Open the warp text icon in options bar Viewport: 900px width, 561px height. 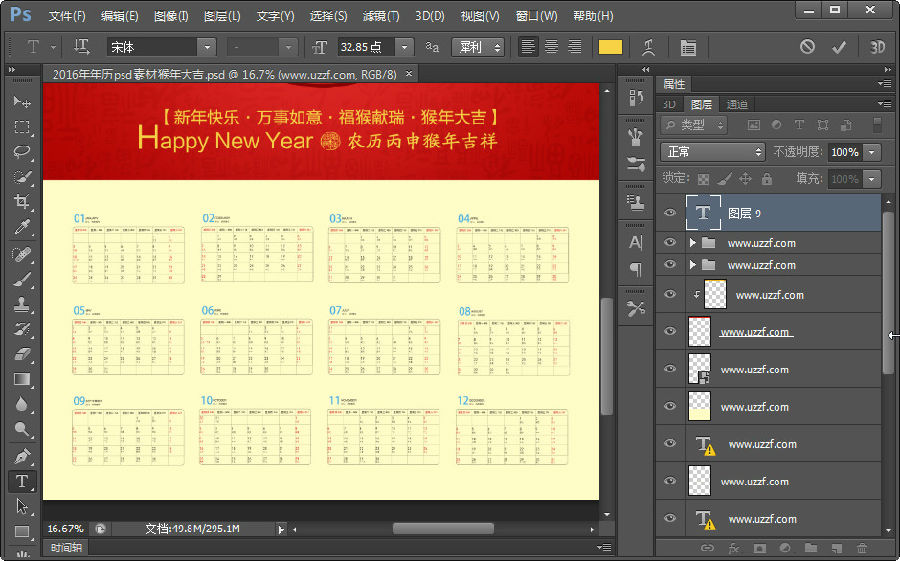(x=649, y=47)
